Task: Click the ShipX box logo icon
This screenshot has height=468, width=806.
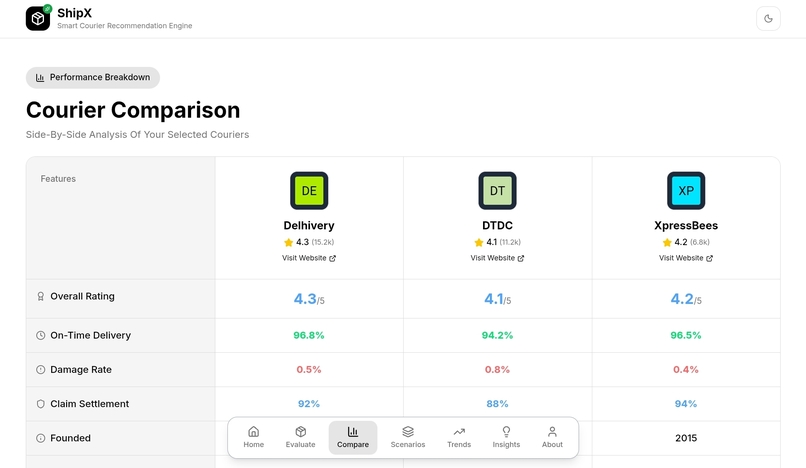Action: (38, 19)
